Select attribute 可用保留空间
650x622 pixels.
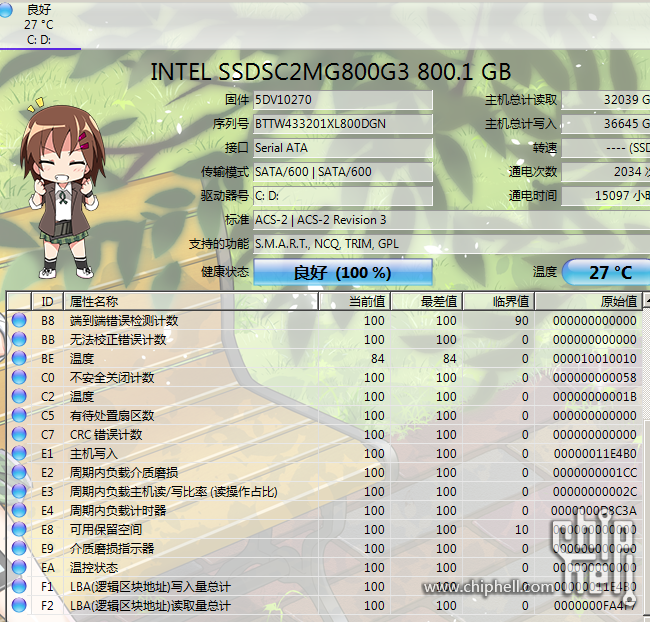(x=106, y=530)
